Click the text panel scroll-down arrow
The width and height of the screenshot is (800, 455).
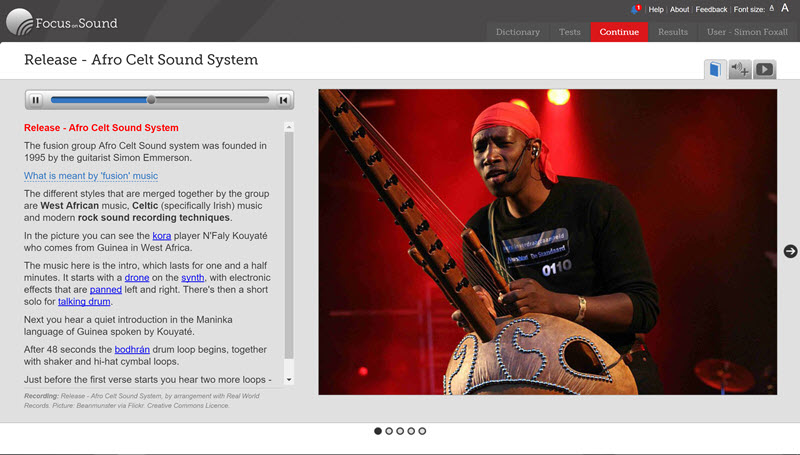click(x=289, y=380)
